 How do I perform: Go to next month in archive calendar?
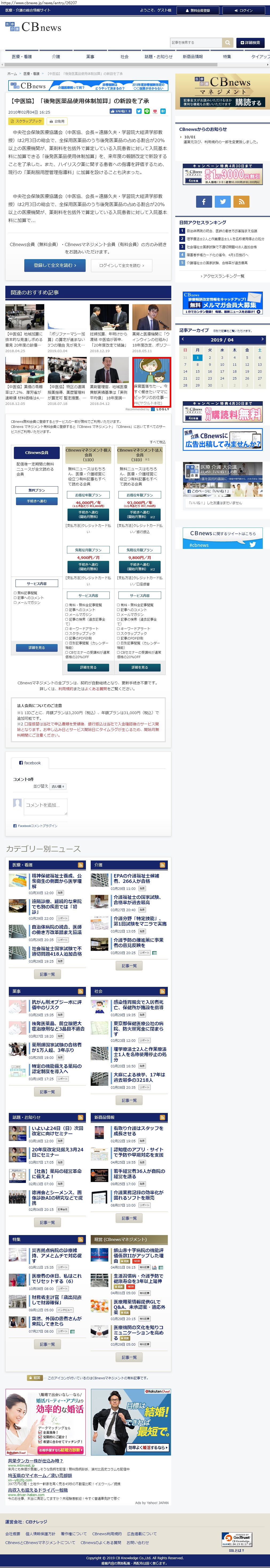262,340
